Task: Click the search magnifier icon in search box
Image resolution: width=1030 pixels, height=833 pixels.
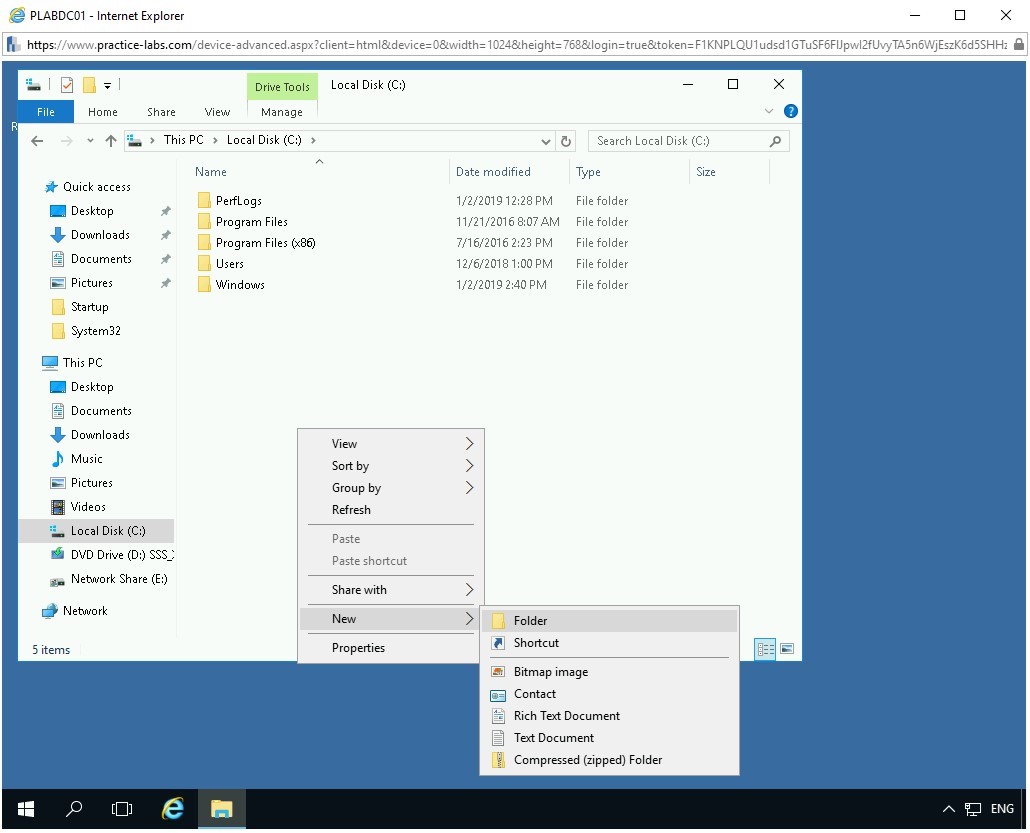Action: pyautogui.click(x=775, y=141)
